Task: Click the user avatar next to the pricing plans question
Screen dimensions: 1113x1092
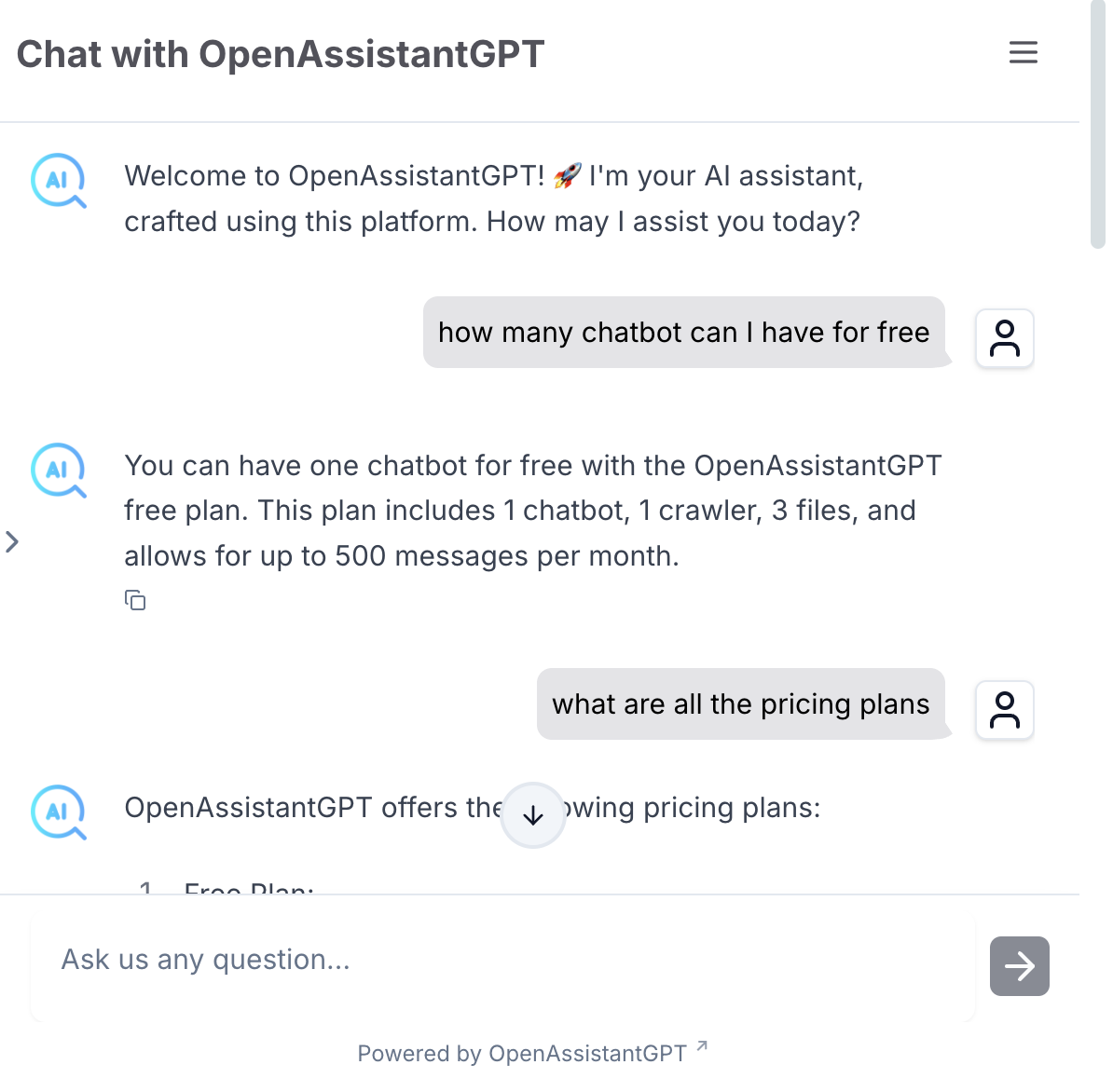Action: click(1004, 710)
